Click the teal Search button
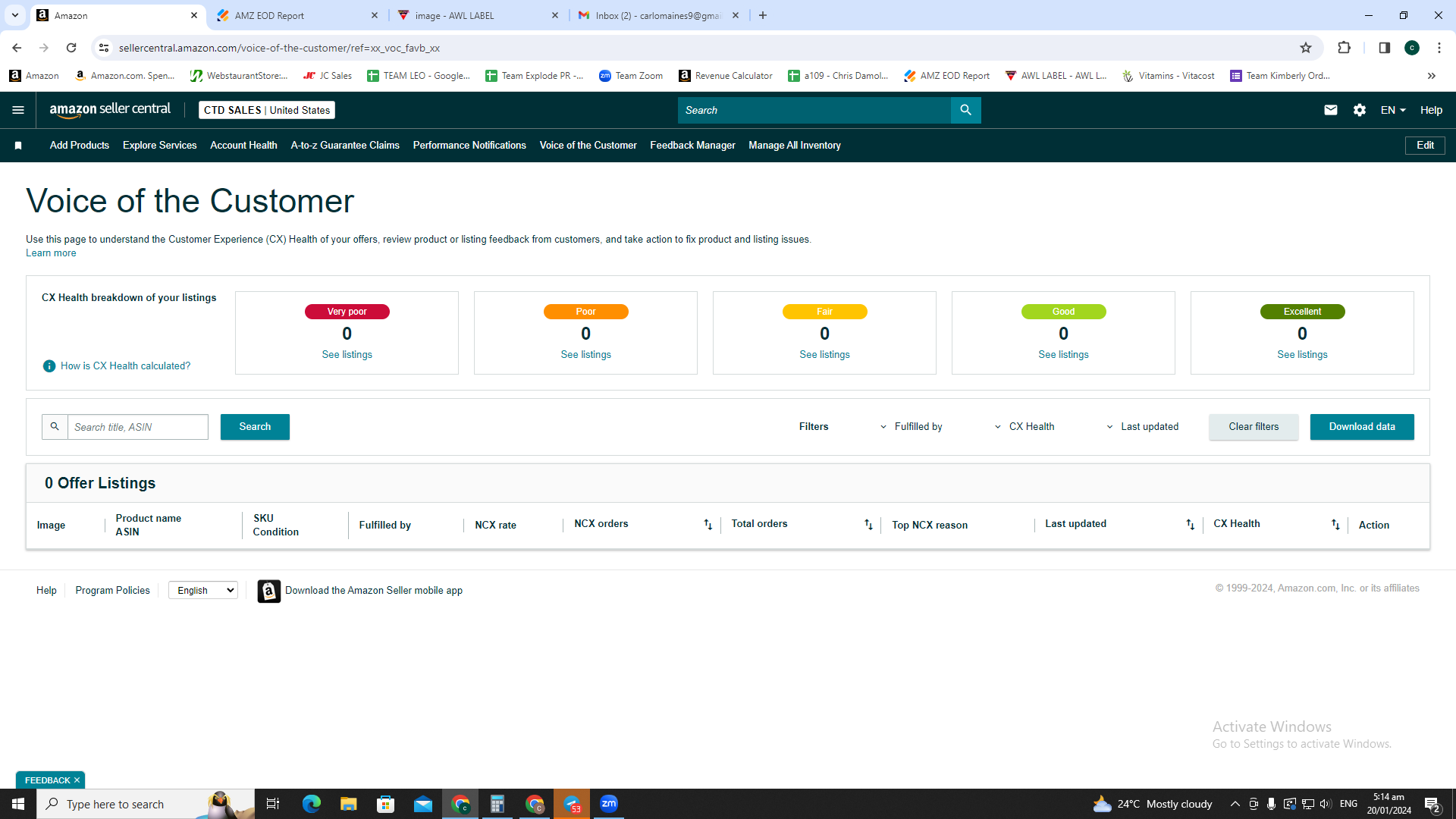The image size is (1456, 819). 255,427
